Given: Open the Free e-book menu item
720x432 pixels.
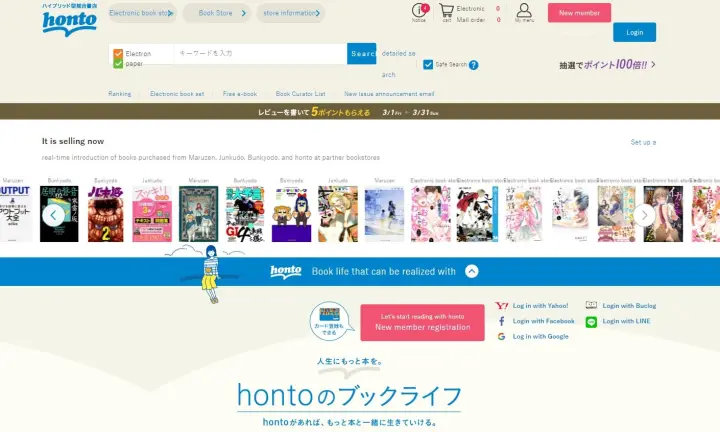Looking at the screenshot, I should (x=240, y=94).
